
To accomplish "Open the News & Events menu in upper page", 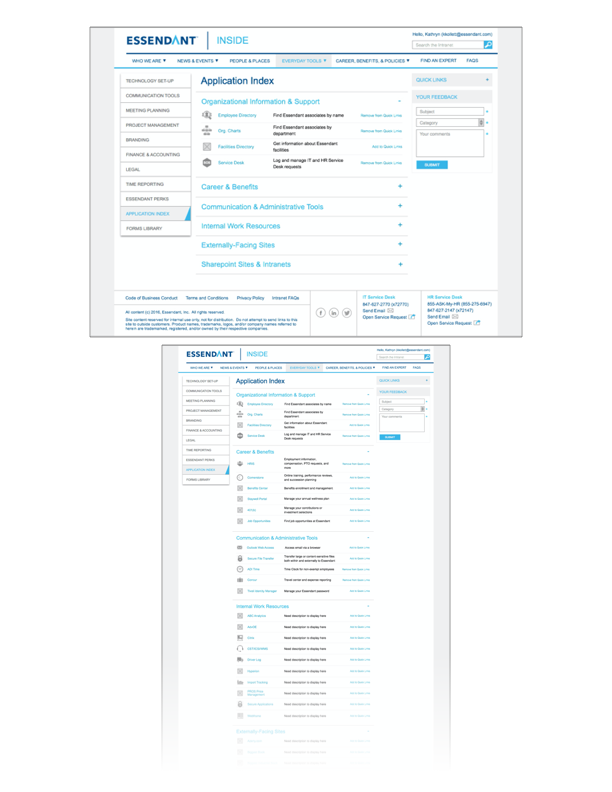I will coord(197,61).
